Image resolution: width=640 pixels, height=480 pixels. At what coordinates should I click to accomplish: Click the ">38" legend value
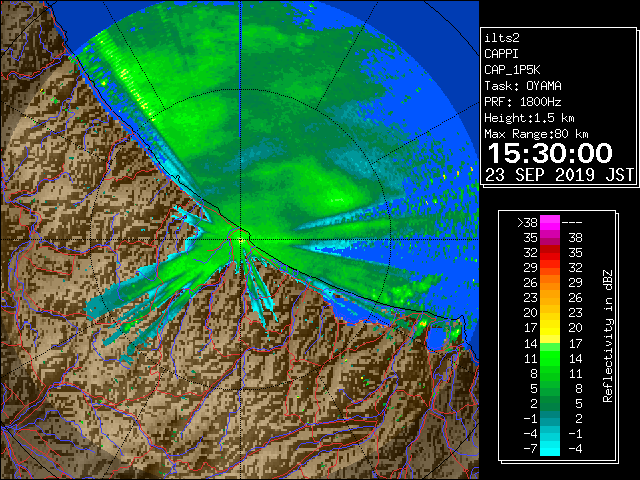coord(527,223)
